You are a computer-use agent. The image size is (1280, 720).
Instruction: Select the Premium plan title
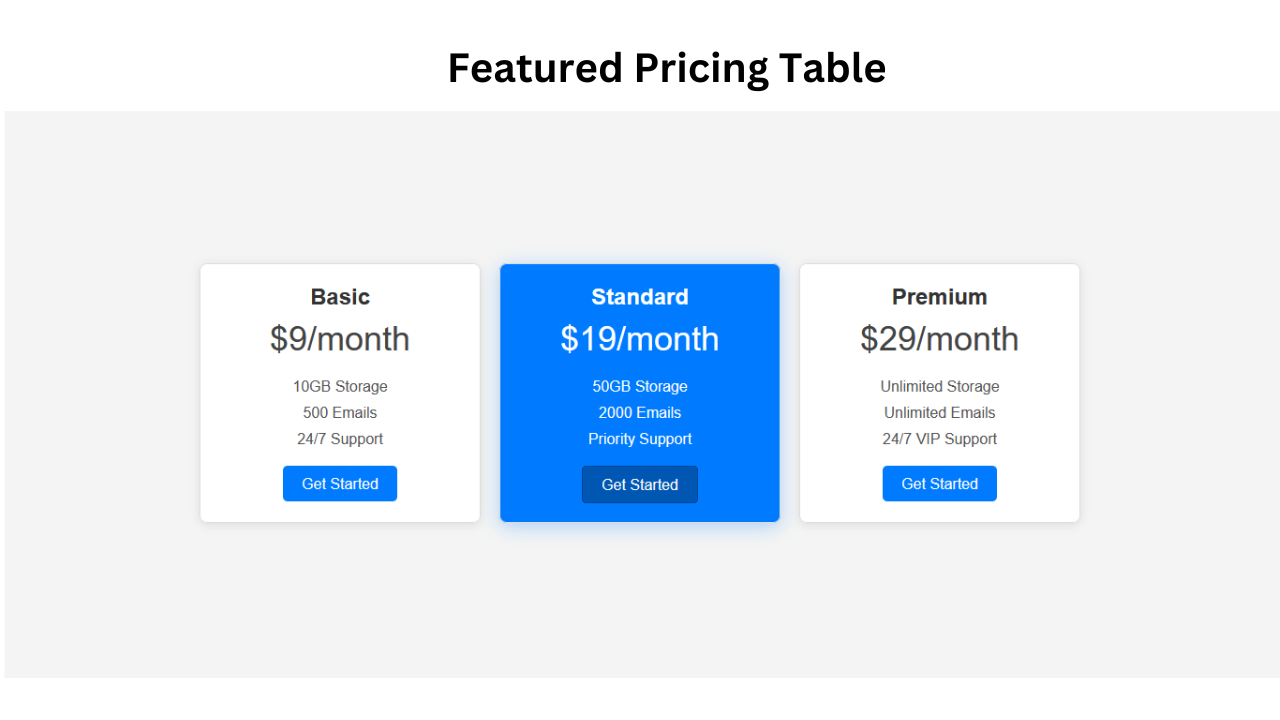tap(939, 297)
